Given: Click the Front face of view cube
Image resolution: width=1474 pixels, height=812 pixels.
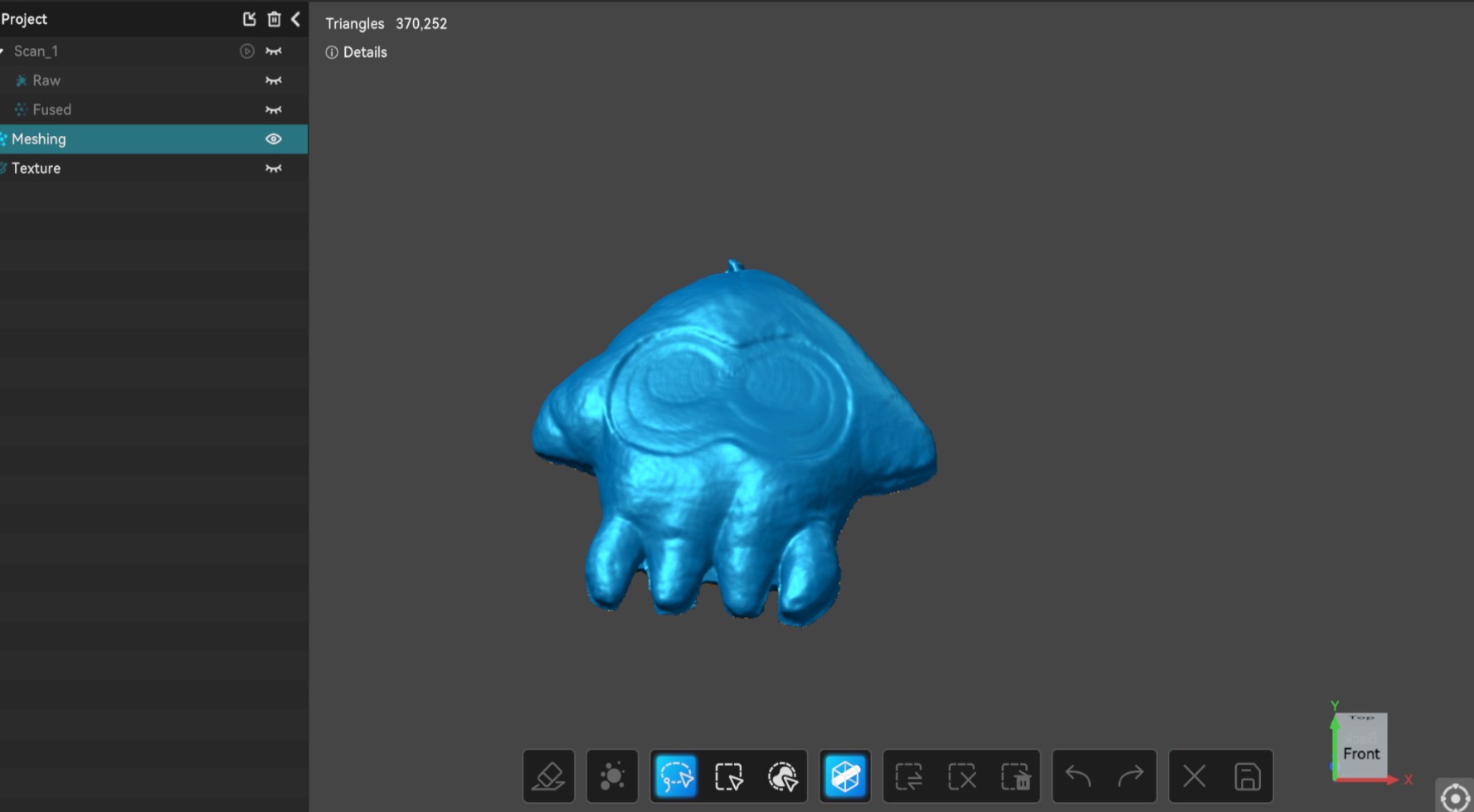Looking at the screenshot, I should (x=1361, y=753).
